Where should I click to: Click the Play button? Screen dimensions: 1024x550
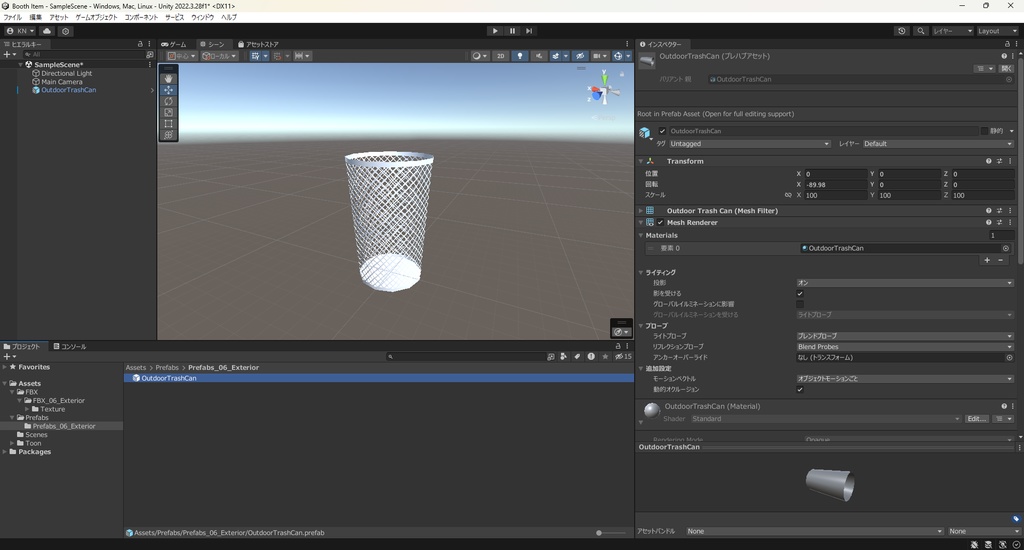click(495, 31)
